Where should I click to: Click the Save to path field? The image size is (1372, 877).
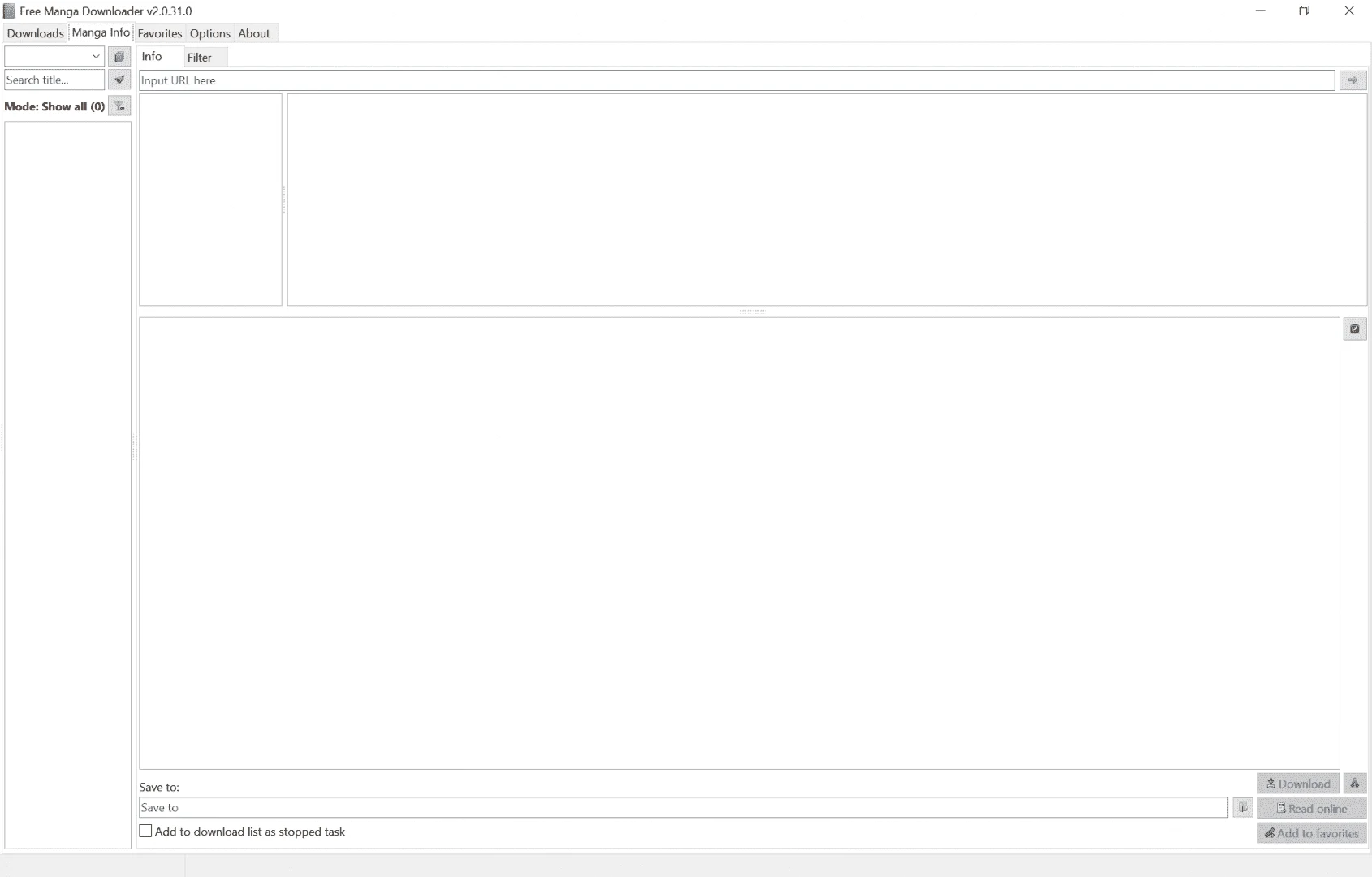click(683, 808)
